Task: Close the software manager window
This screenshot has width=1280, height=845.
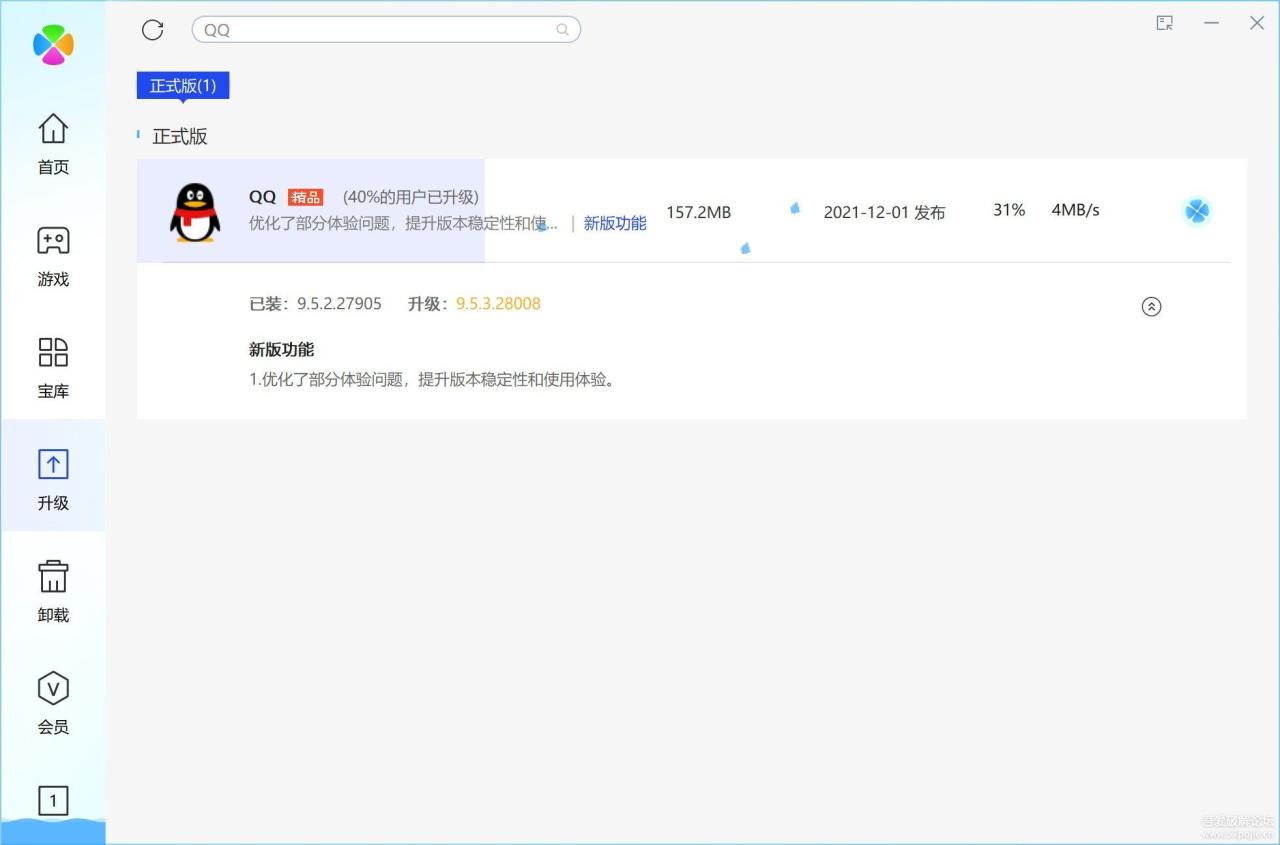Action: pos(1257,22)
